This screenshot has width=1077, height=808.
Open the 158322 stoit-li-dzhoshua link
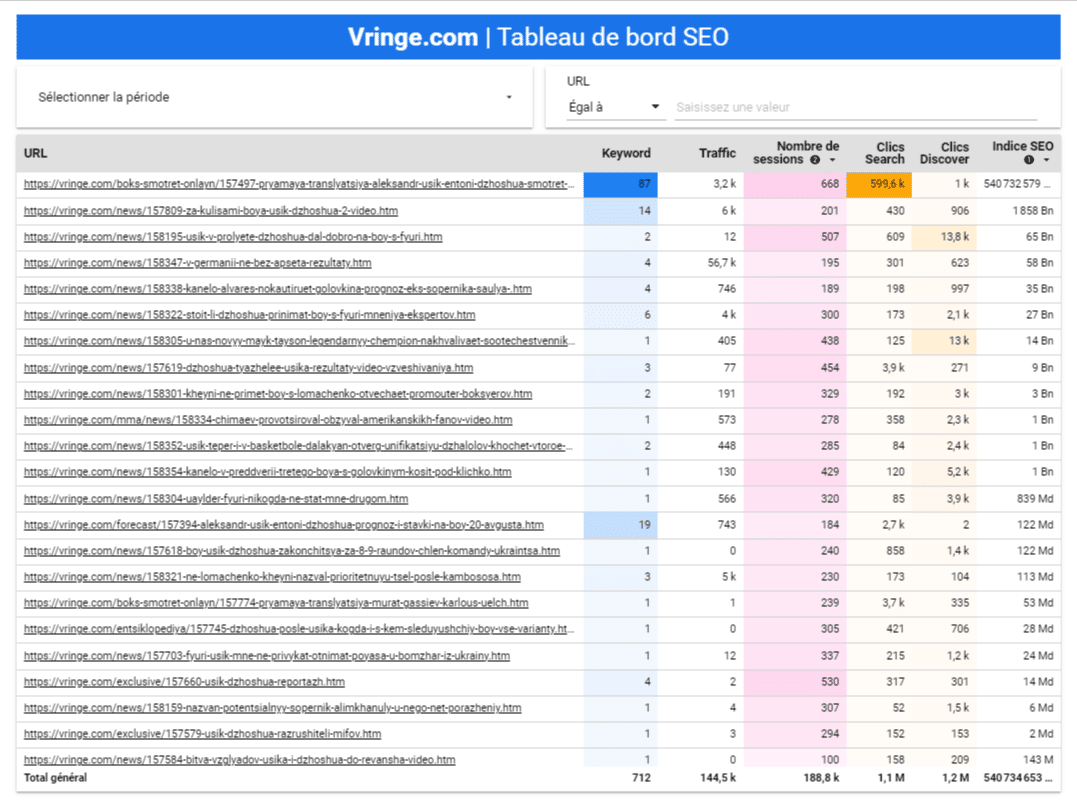point(249,315)
